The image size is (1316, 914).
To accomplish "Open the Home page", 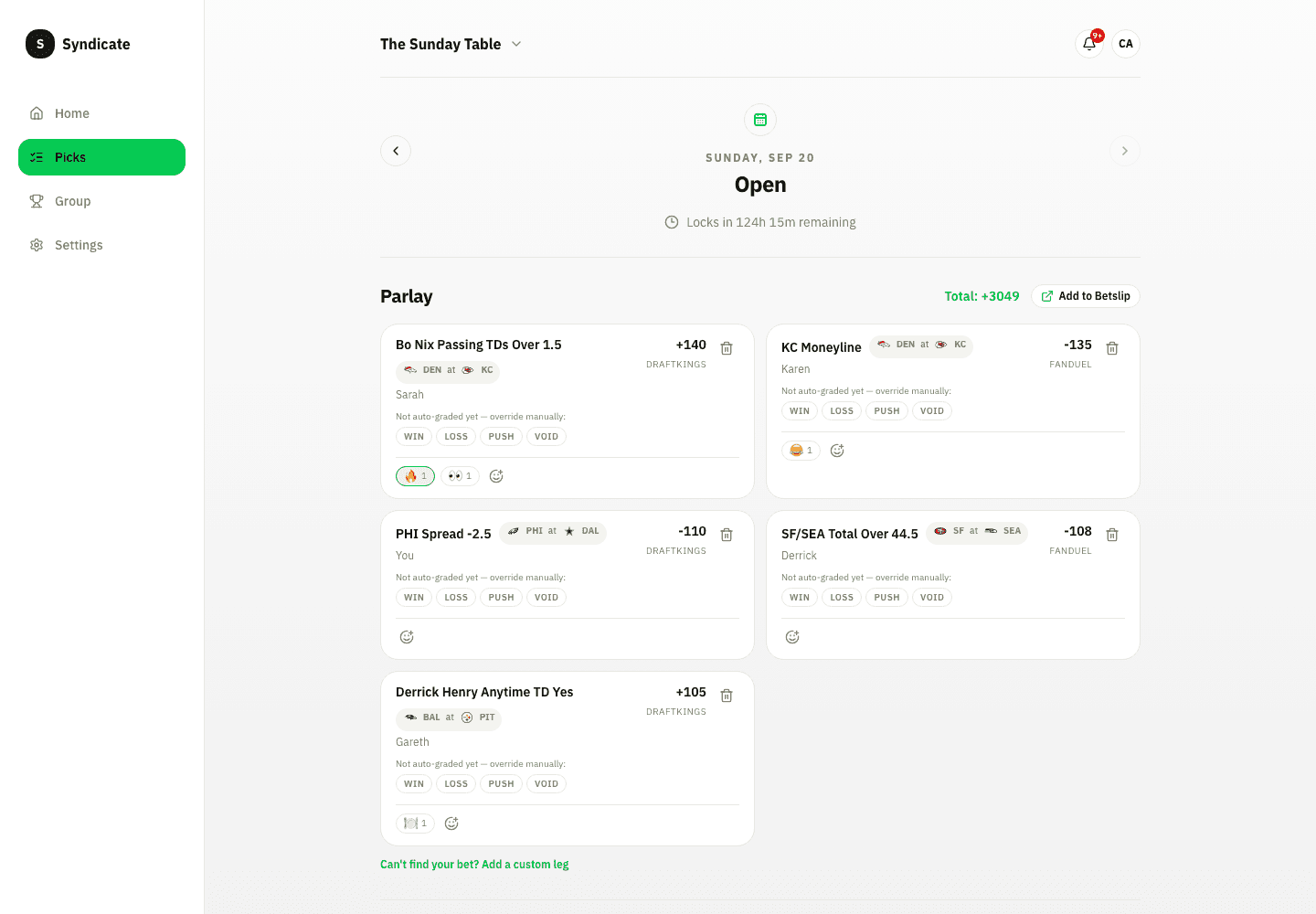I will (x=101, y=113).
